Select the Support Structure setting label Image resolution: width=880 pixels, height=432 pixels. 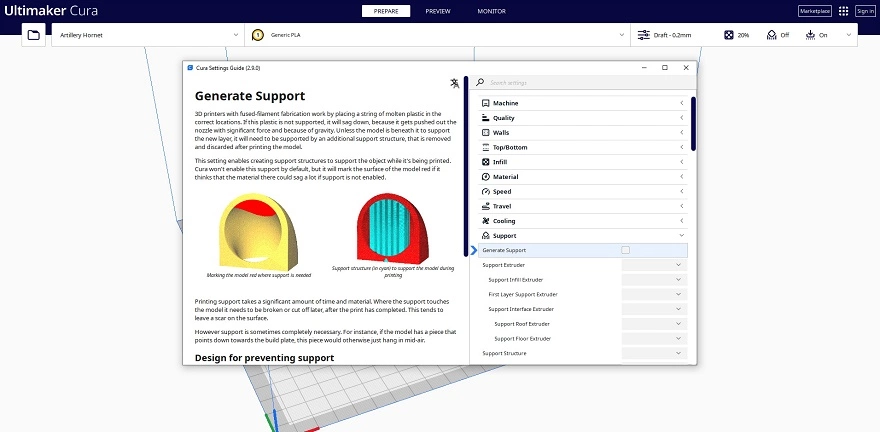[504, 353]
